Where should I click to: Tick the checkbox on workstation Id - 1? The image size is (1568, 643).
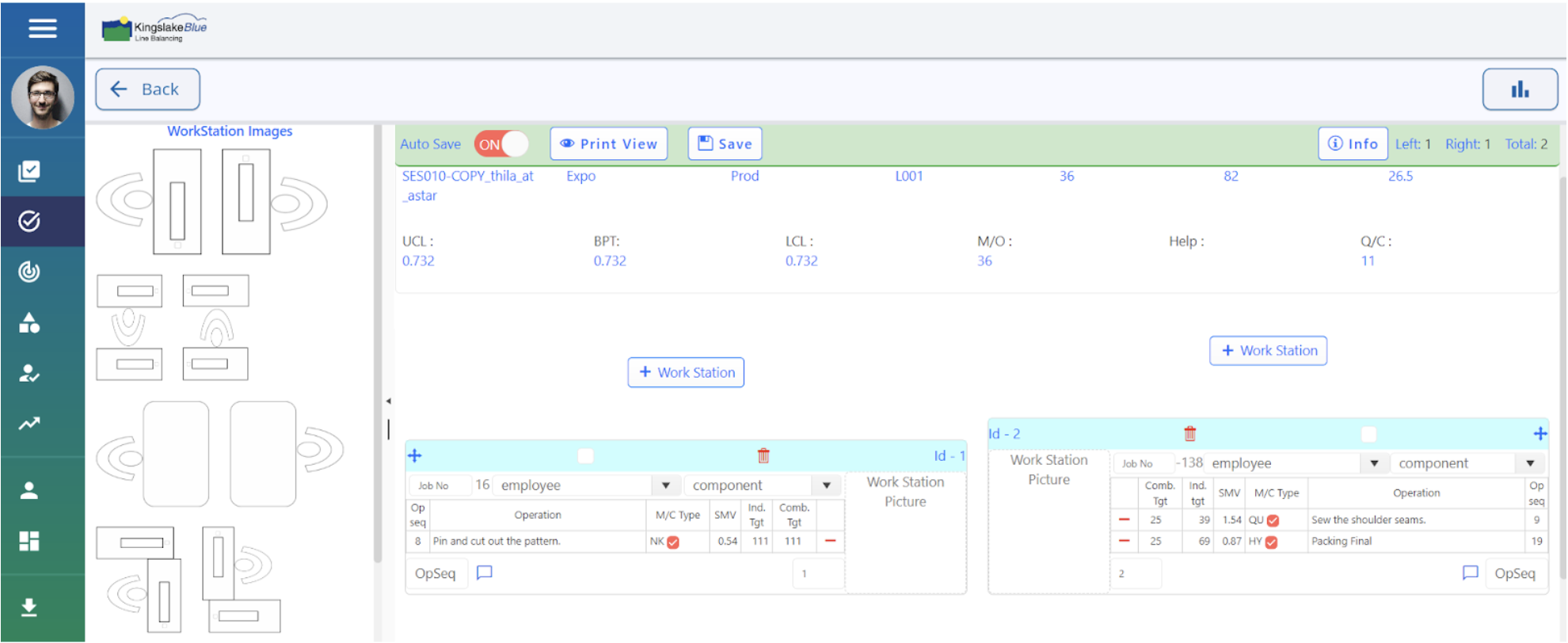pyautogui.click(x=585, y=455)
